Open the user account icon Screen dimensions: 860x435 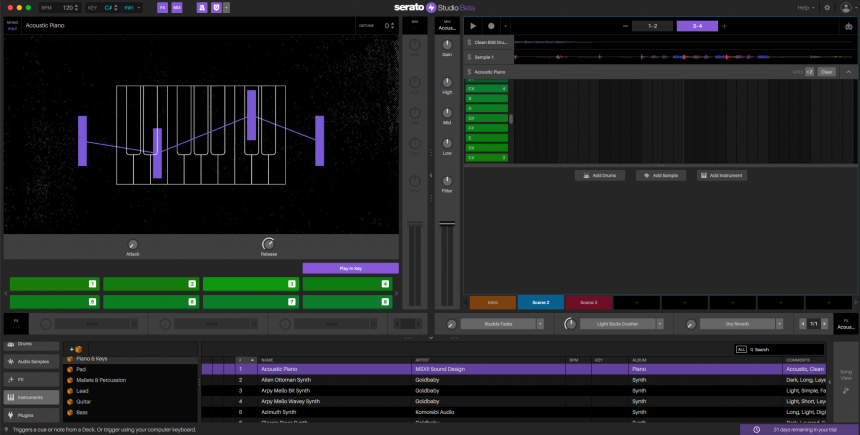coord(846,8)
